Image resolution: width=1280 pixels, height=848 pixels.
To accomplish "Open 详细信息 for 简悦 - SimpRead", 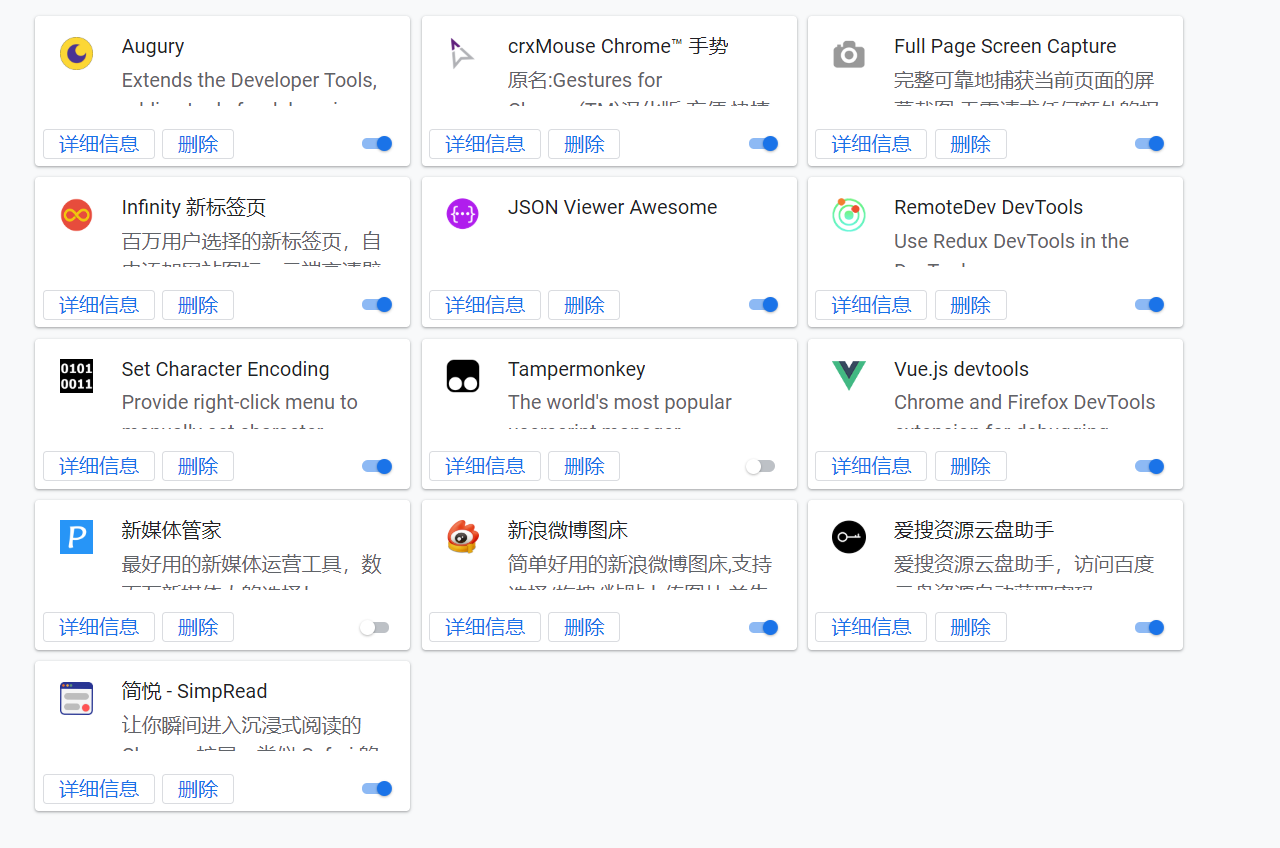I will [x=98, y=788].
